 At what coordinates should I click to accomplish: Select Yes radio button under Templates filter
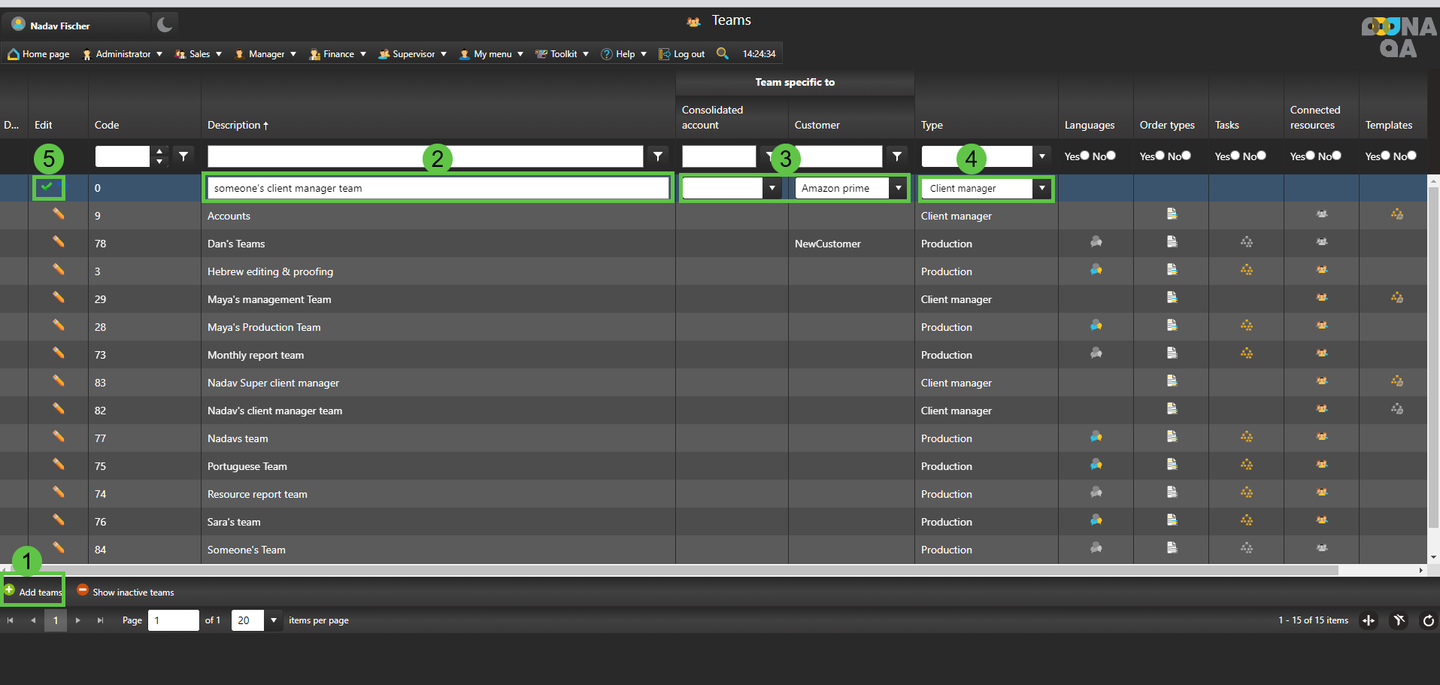pyautogui.click(x=1386, y=156)
